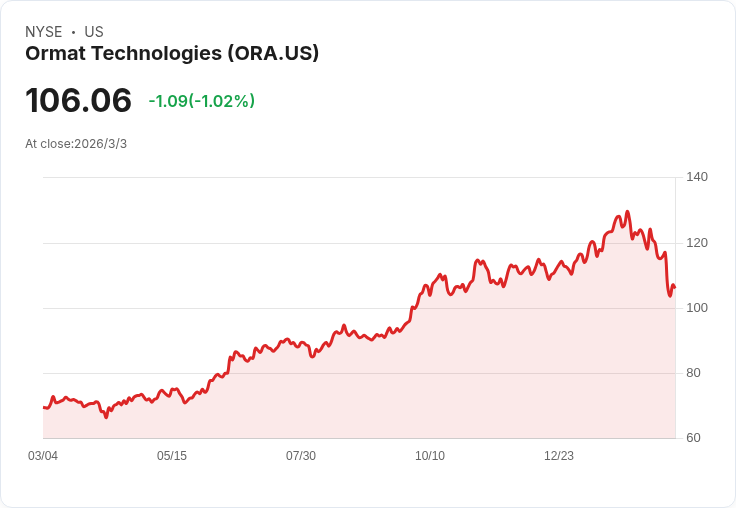This screenshot has height=508, width=736.
Task: Click the 100 label on the price axis
Action: click(697, 308)
